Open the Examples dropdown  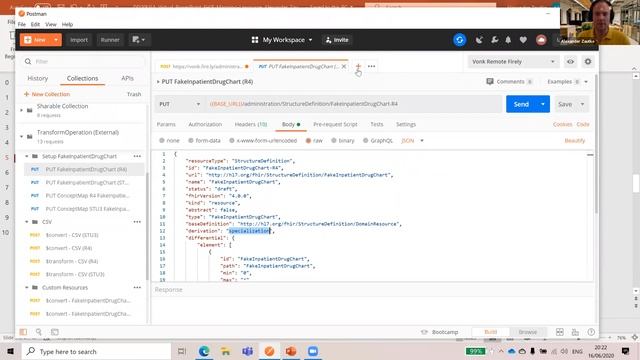point(567,82)
